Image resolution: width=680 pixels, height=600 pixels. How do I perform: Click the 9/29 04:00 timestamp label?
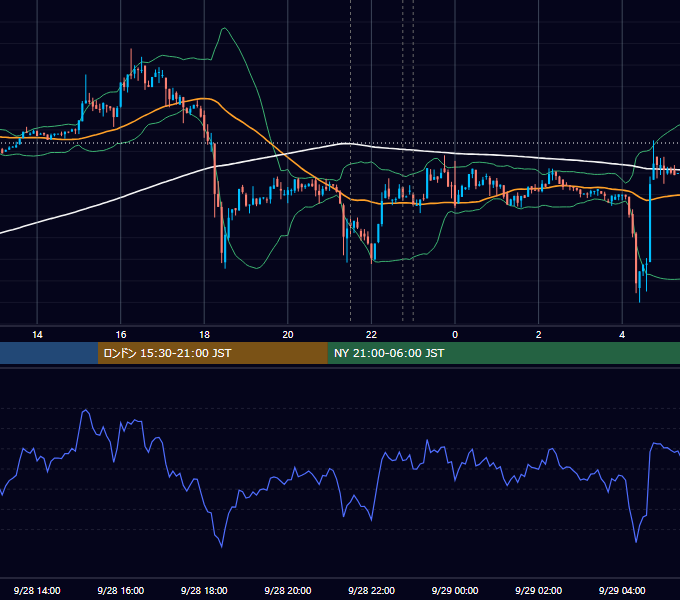[x=622, y=590]
